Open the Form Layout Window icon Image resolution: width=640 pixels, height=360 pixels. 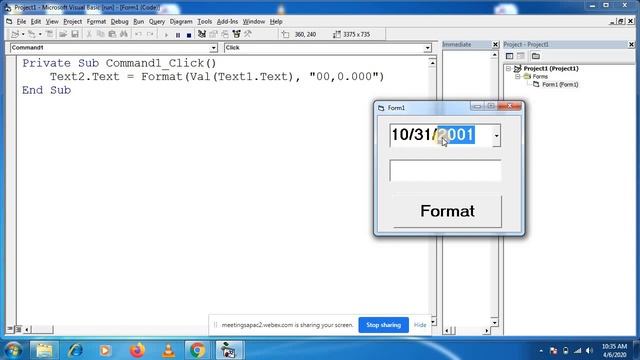click(225, 34)
